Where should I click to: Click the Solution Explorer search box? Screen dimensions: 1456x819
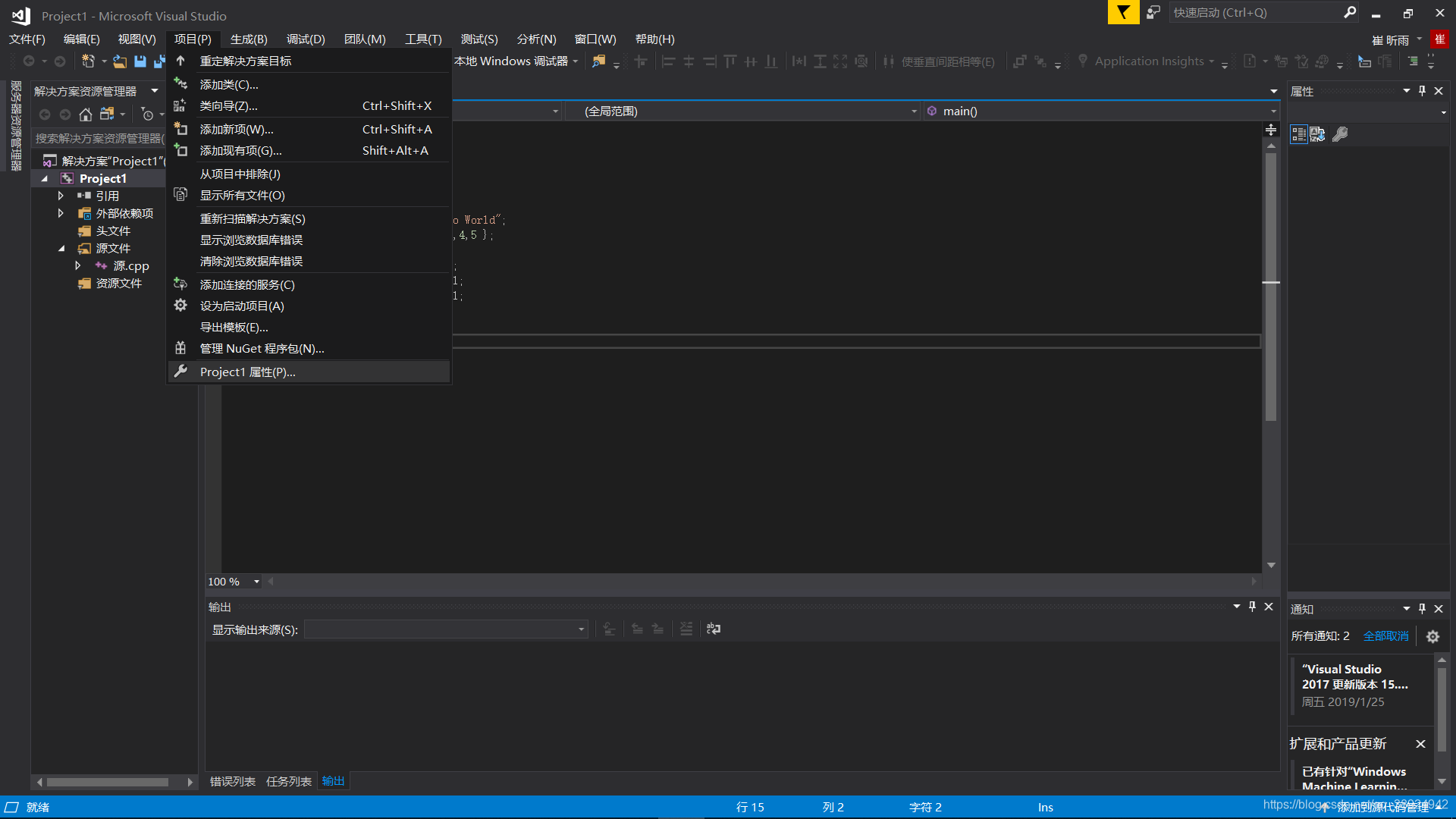[99, 139]
